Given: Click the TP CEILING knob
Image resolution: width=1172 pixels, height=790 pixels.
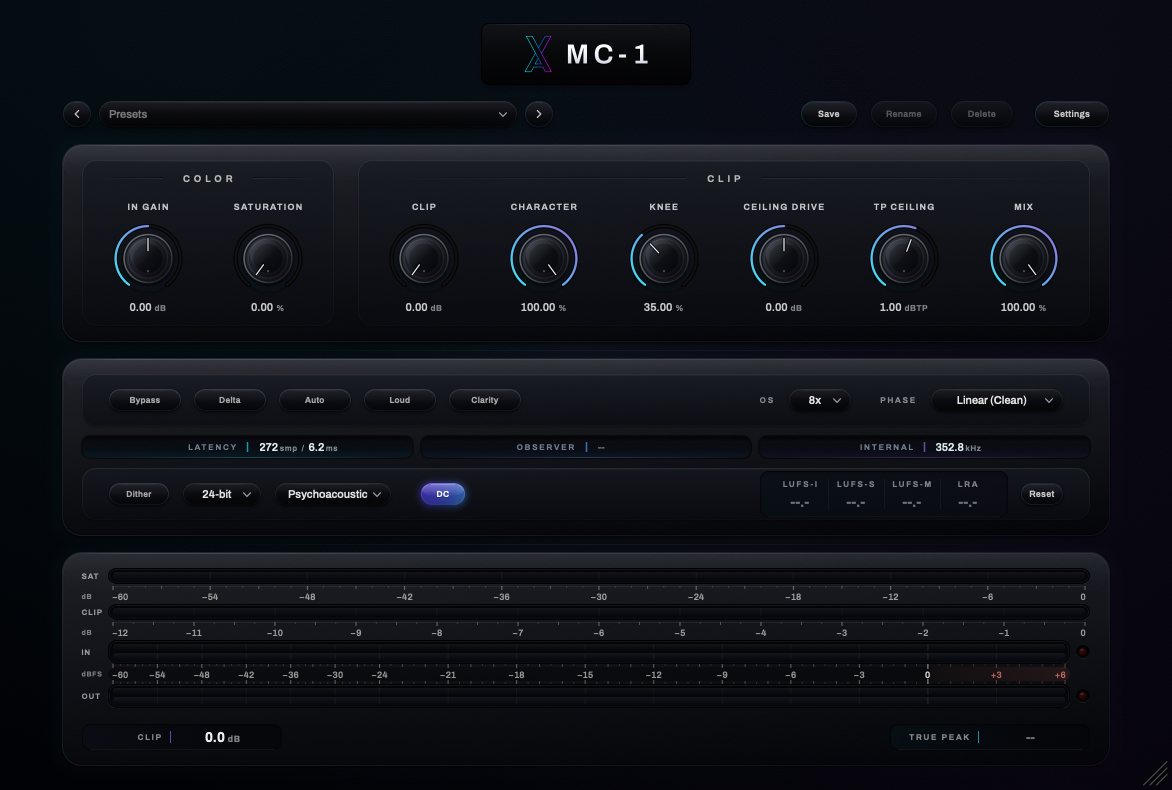Looking at the screenshot, I should click(x=904, y=259).
